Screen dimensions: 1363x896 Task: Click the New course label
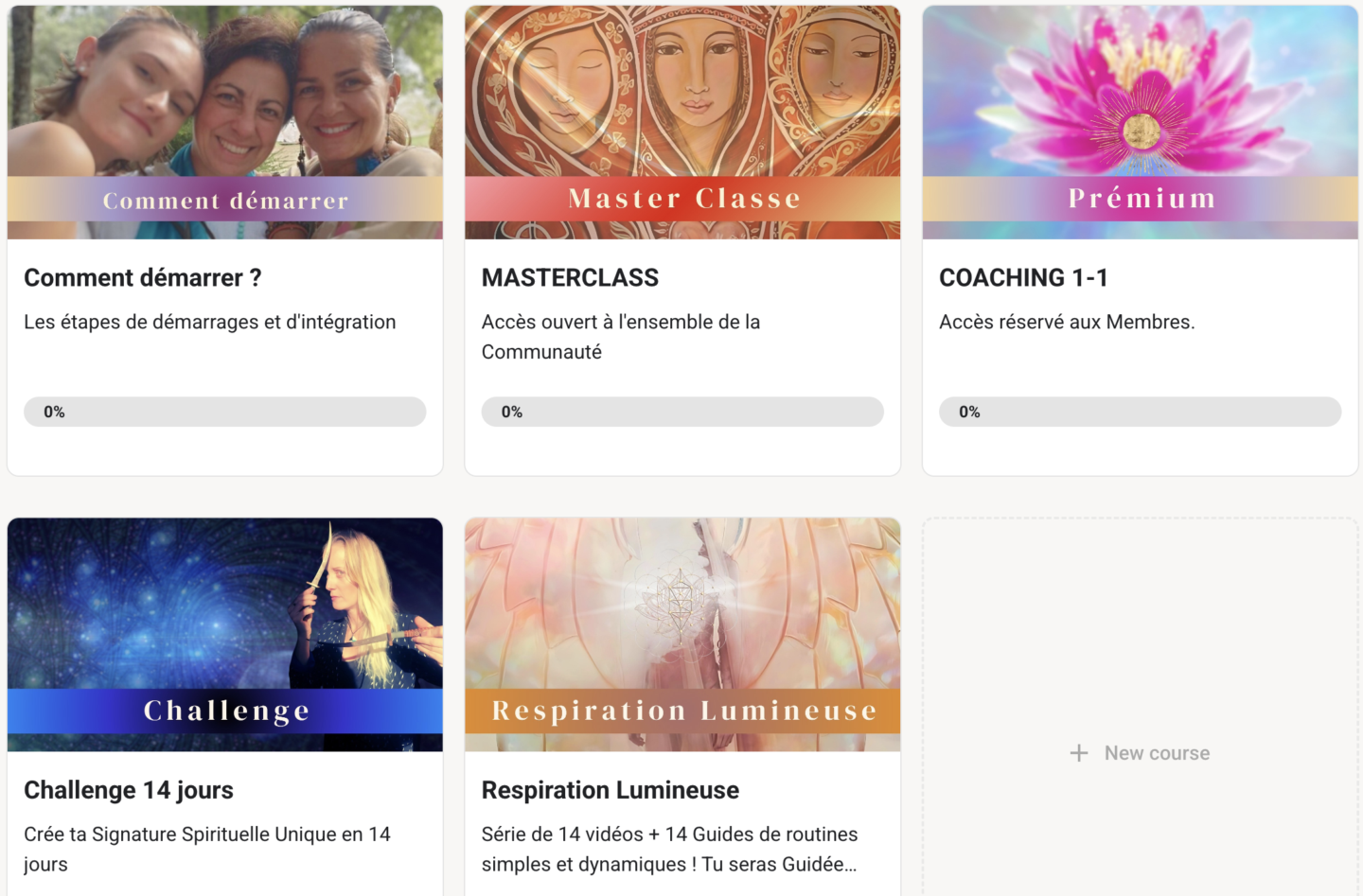(x=1157, y=753)
